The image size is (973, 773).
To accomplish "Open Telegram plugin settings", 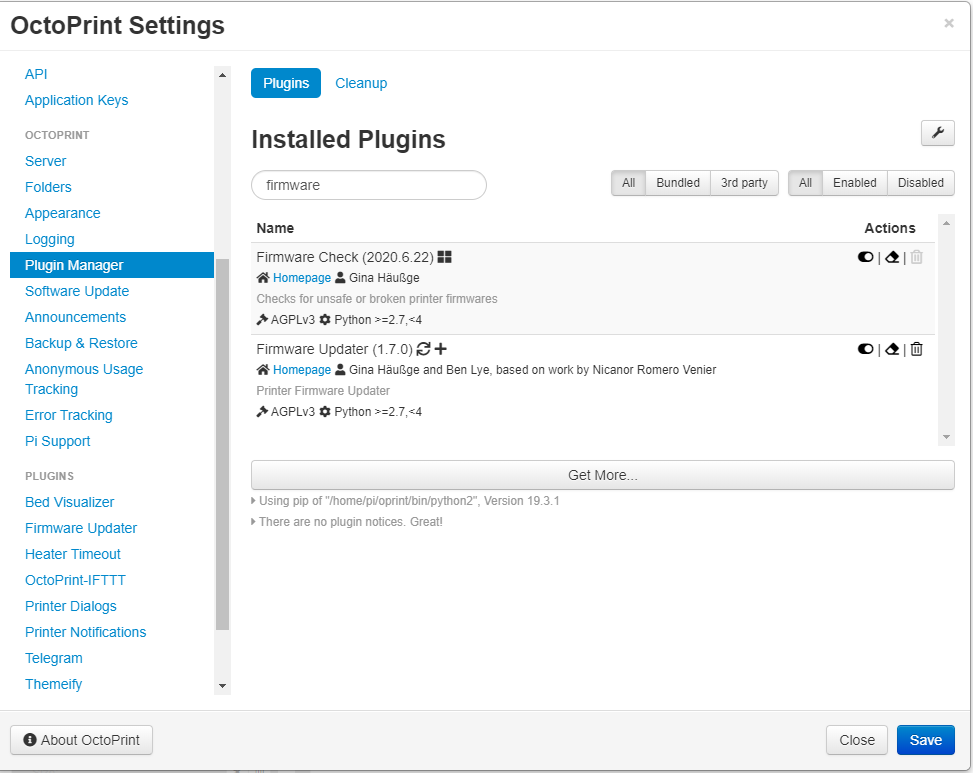I will click(53, 658).
